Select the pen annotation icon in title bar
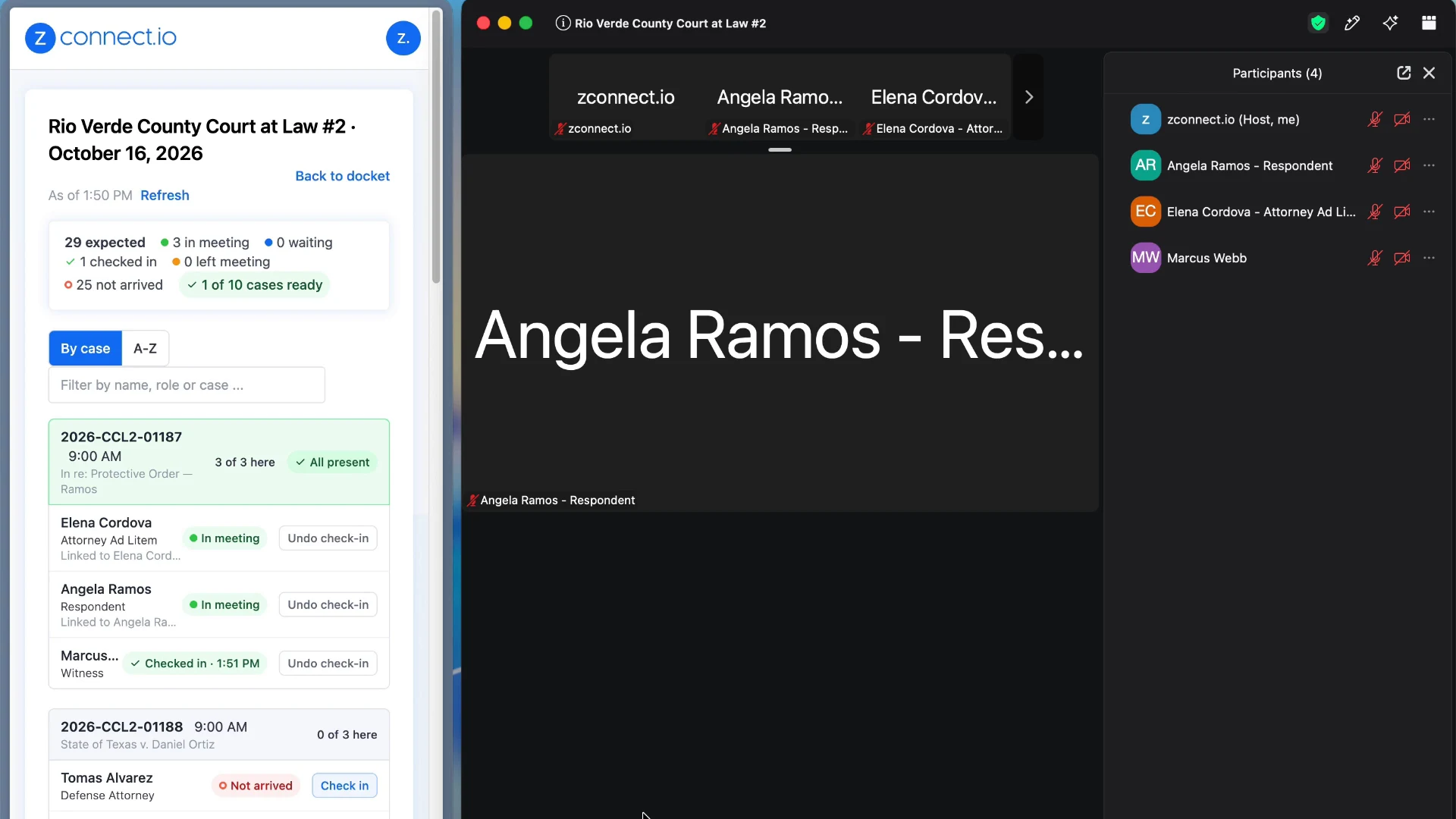The image size is (1456, 819). pos(1352,24)
